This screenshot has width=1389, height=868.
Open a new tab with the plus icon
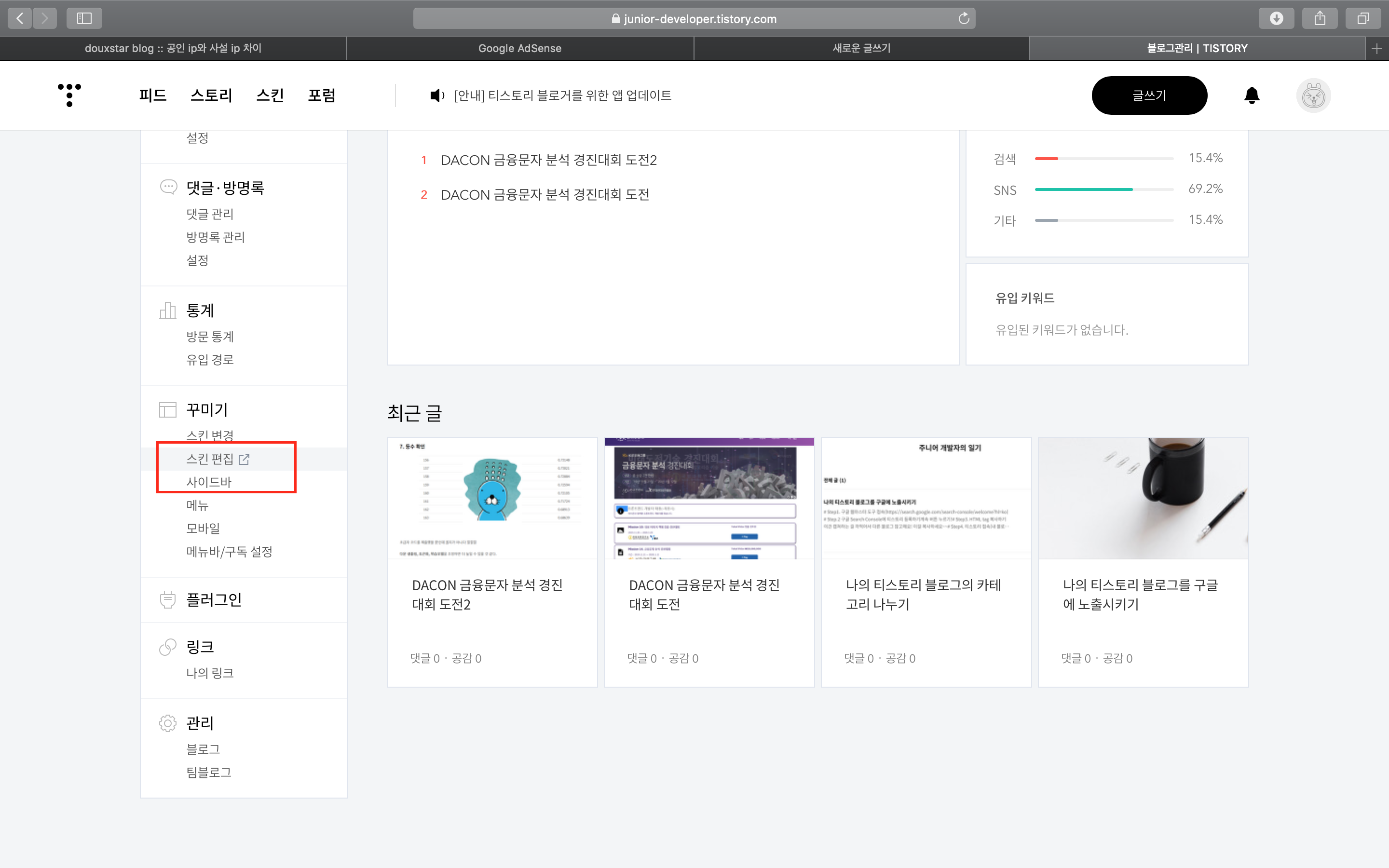click(1376, 49)
